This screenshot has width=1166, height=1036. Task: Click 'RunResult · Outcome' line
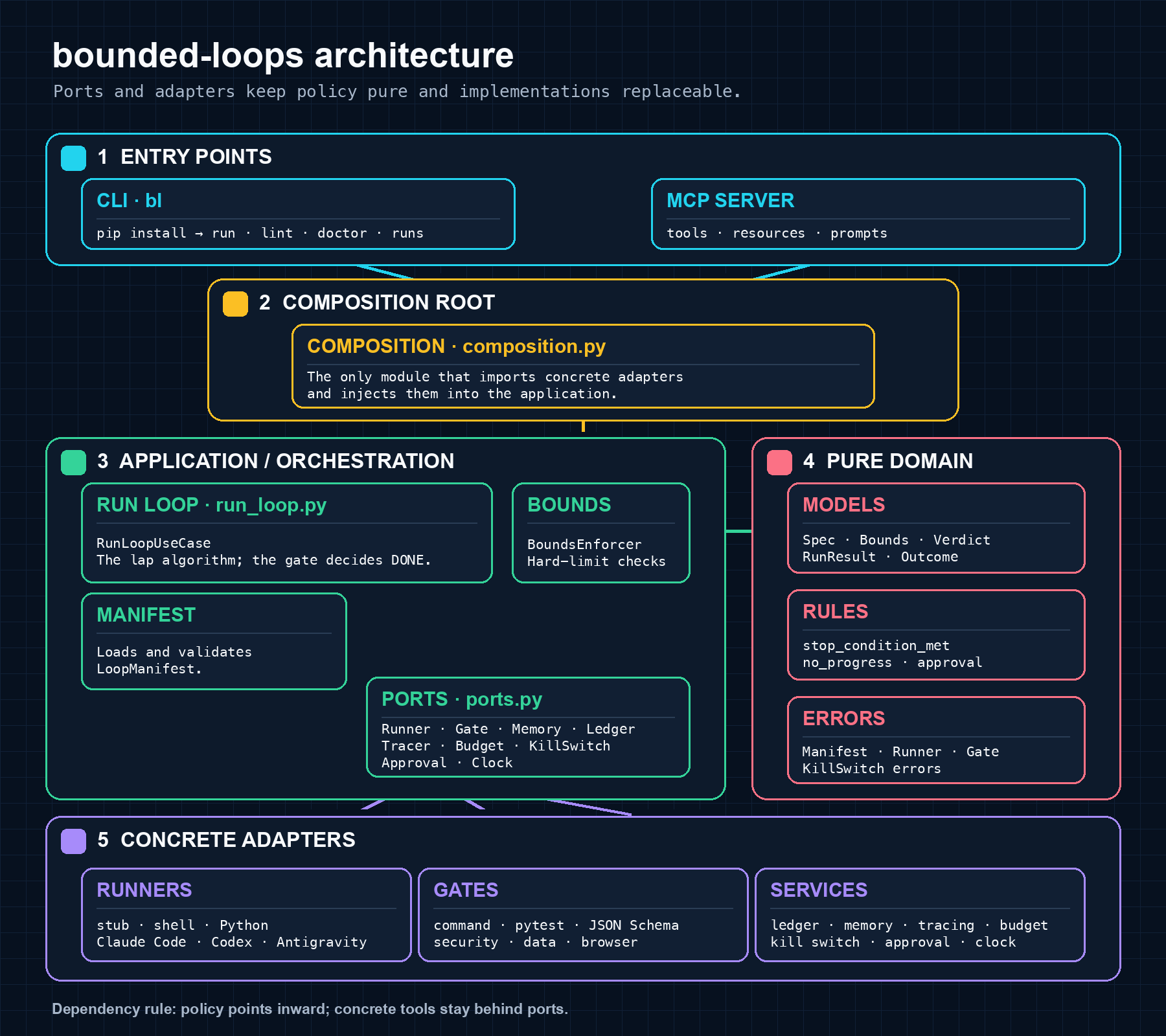880,557
